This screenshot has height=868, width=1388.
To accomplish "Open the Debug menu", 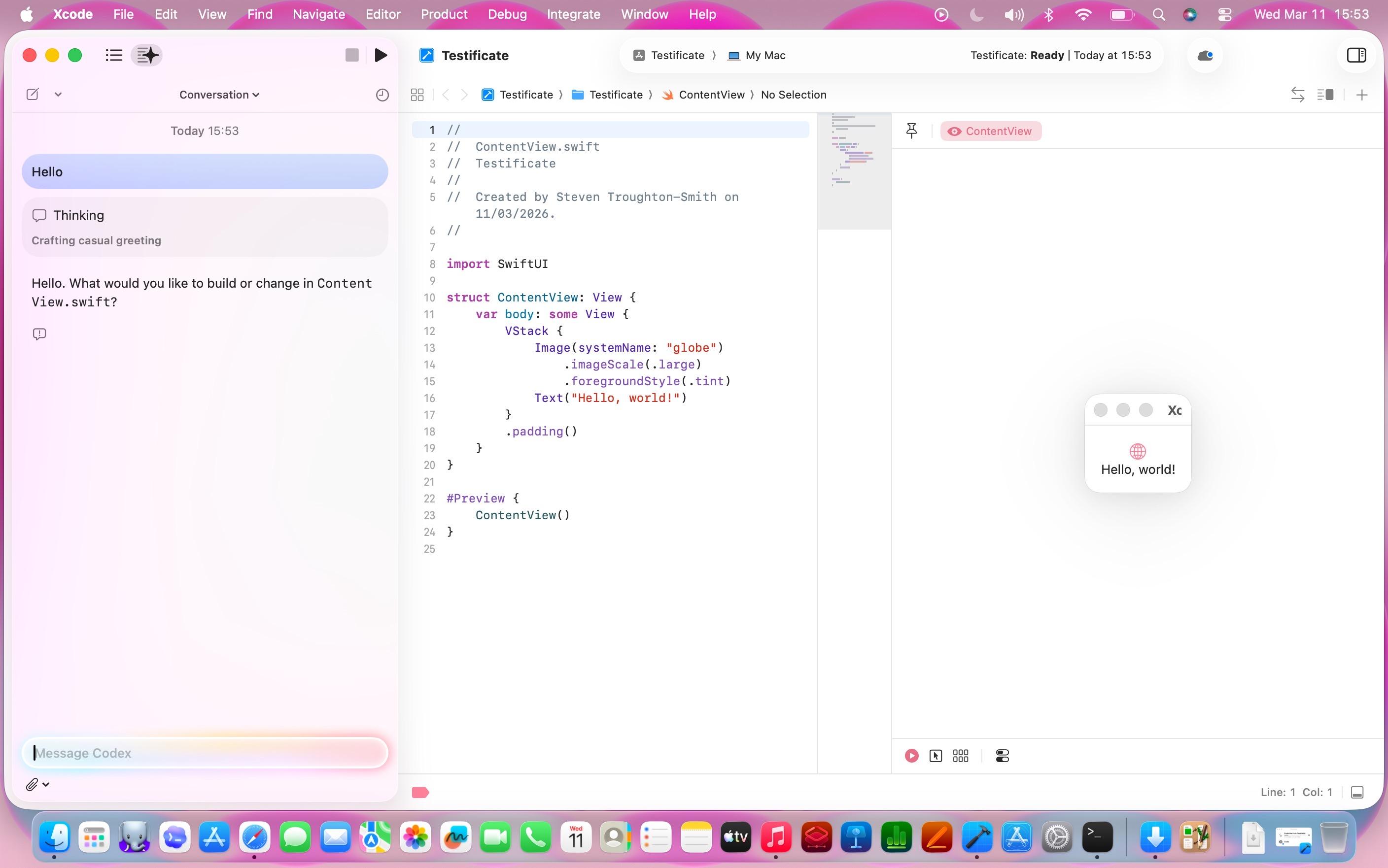I will point(507,14).
